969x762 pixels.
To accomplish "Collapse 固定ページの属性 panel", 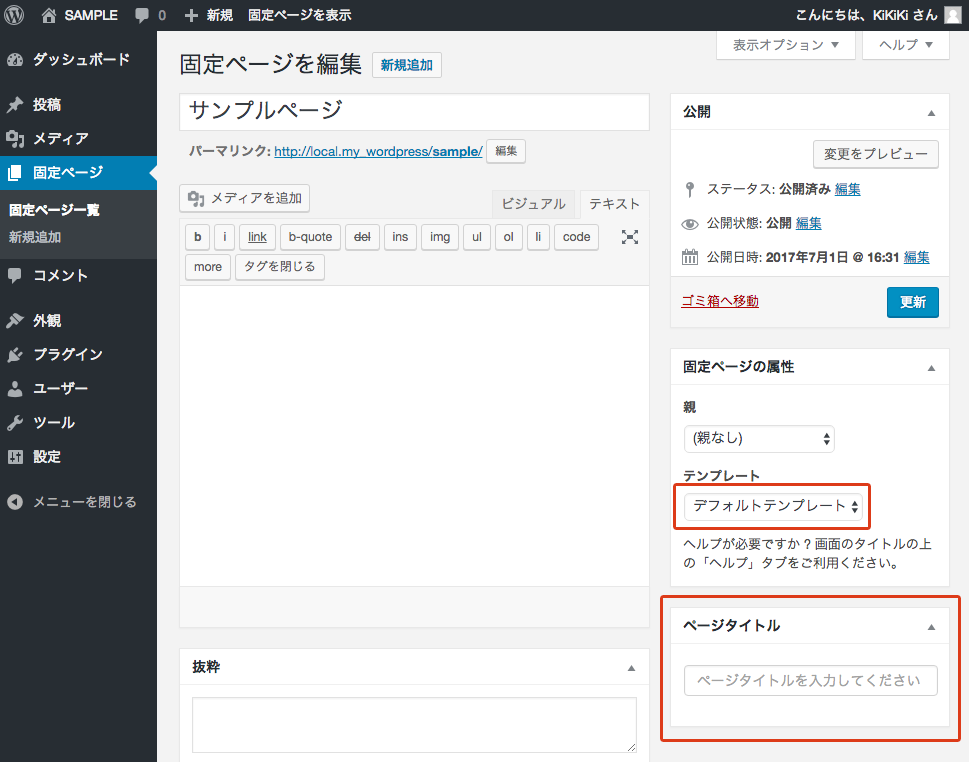I will [x=931, y=368].
